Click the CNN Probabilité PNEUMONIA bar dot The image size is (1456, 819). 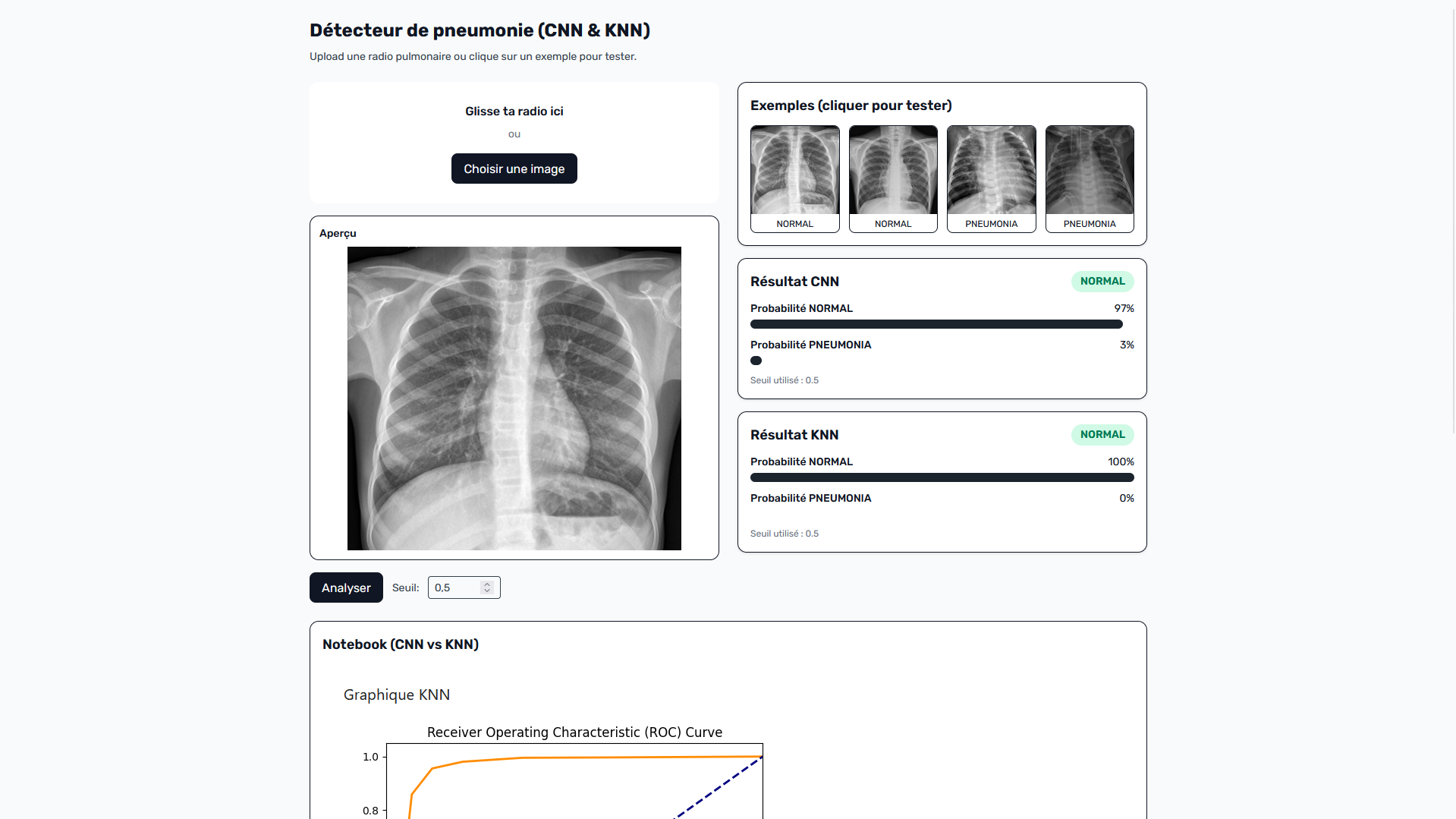pos(756,361)
